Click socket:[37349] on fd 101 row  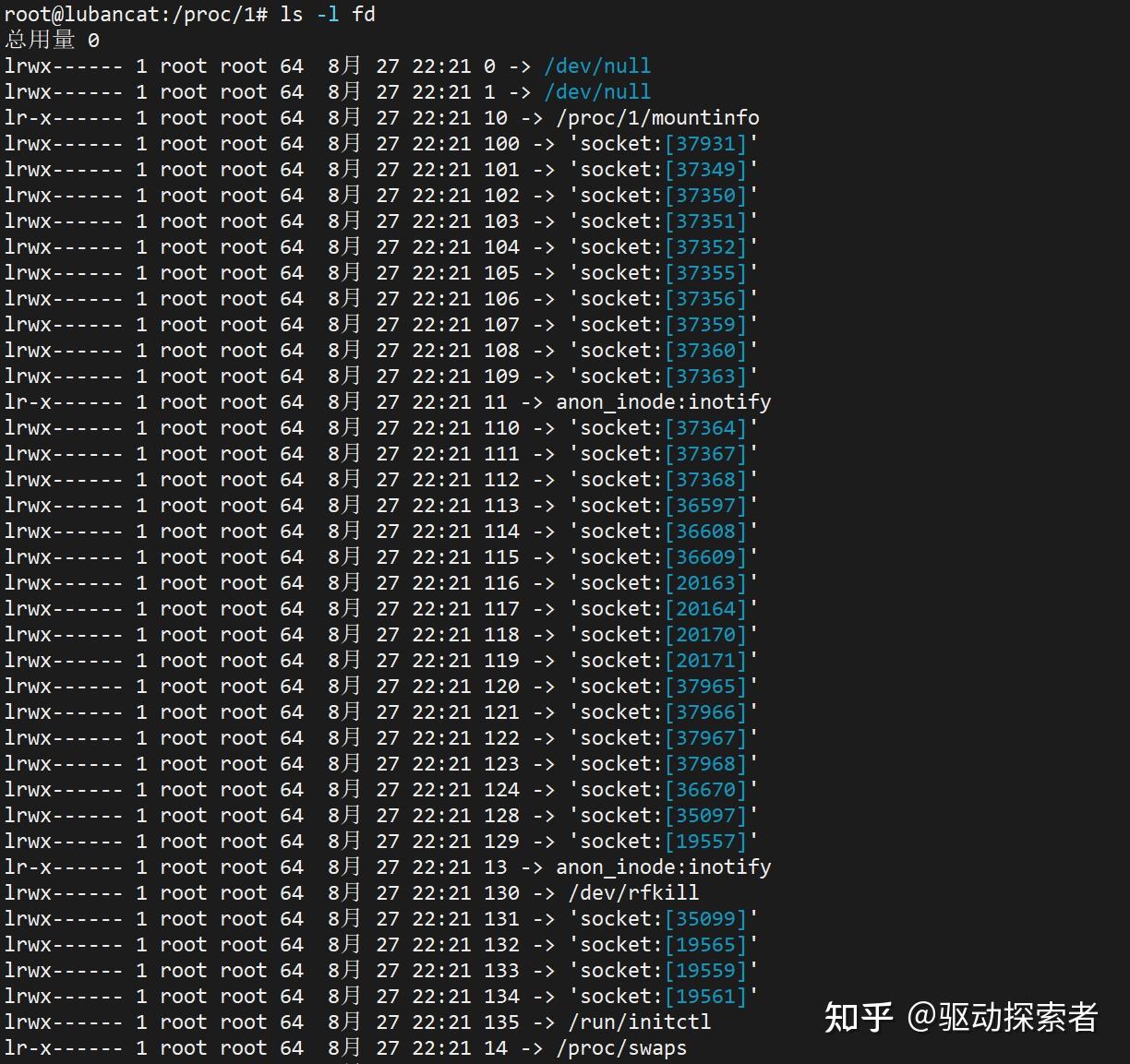(664, 169)
